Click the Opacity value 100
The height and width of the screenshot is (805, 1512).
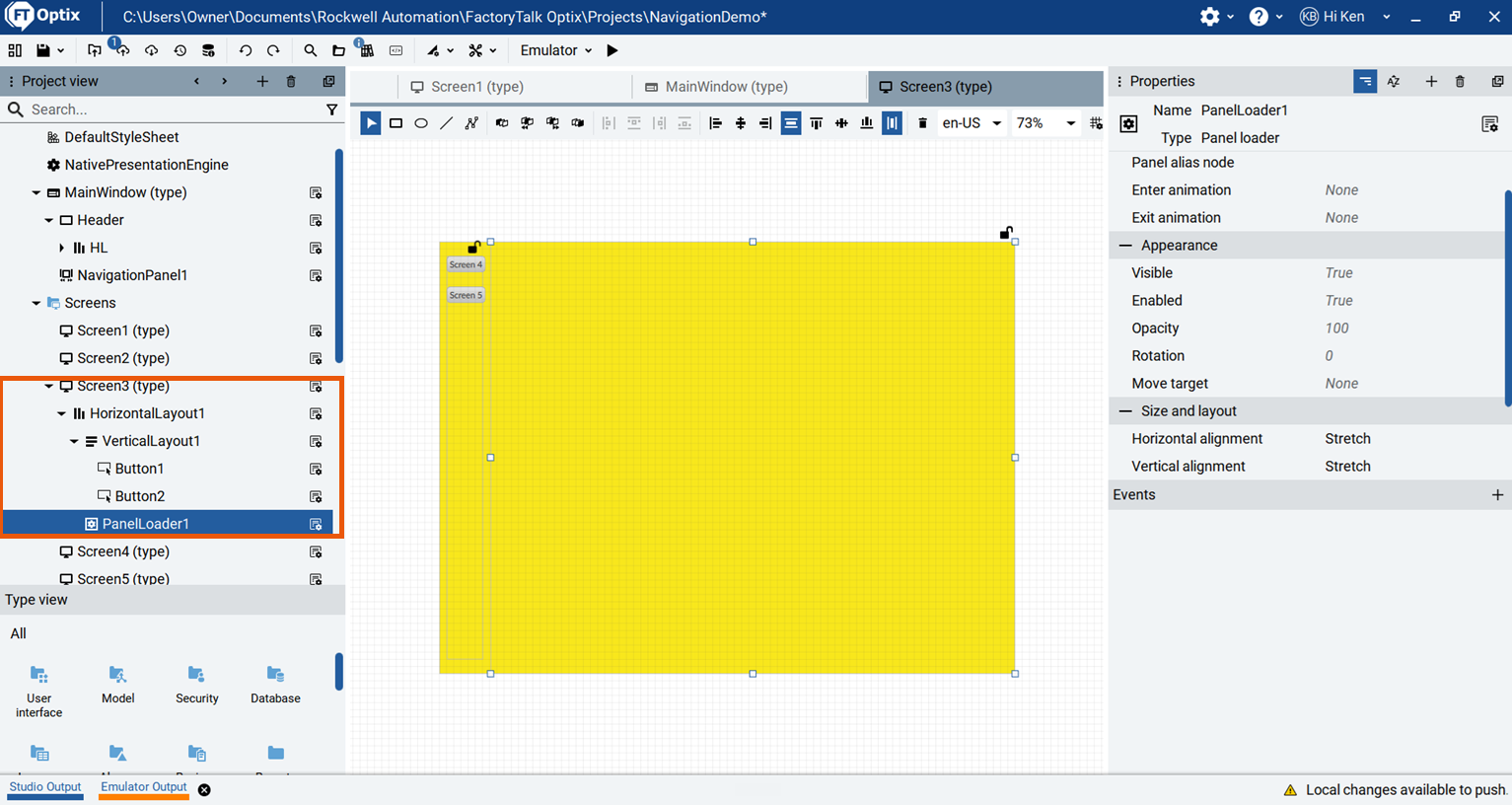pos(1336,329)
